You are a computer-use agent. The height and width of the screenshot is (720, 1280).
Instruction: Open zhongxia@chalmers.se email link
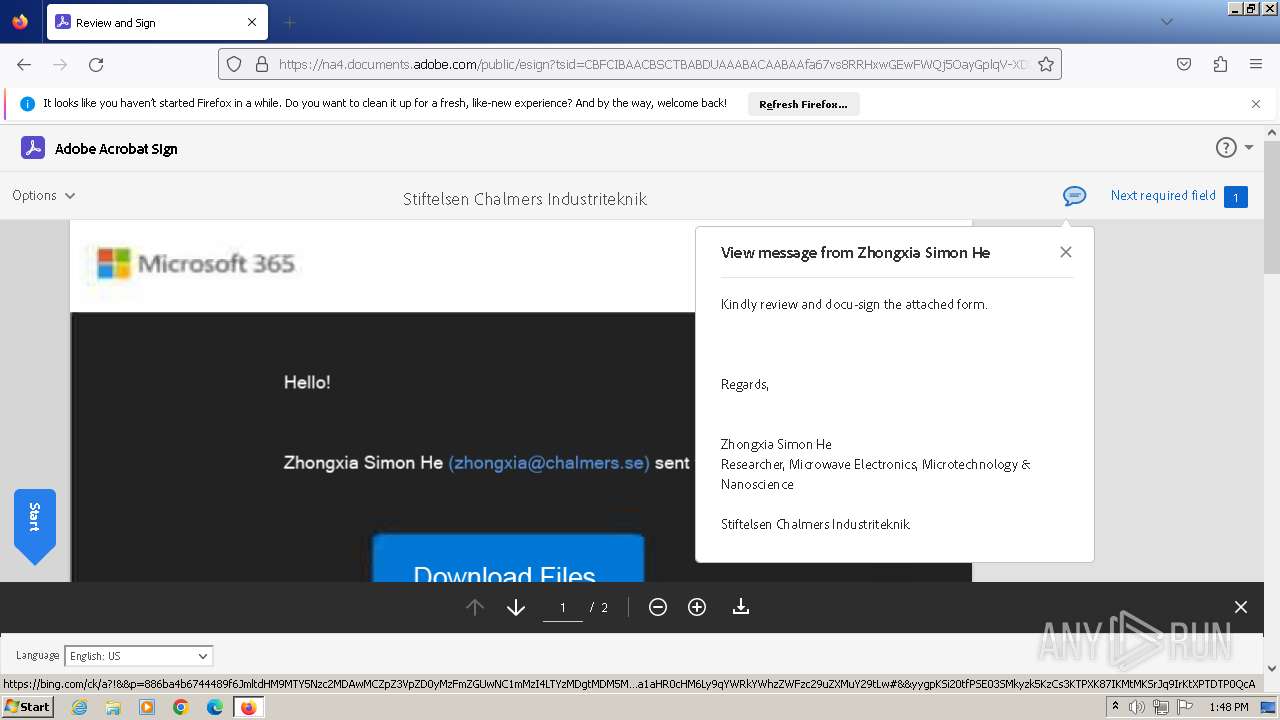click(x=549, y=463)
